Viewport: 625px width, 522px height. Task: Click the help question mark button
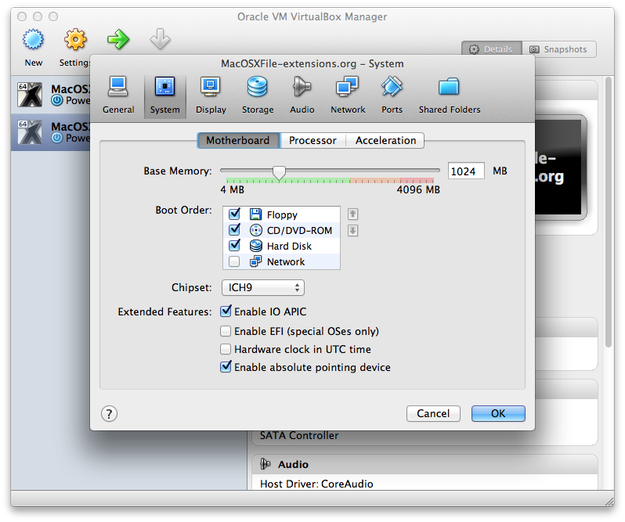[x=109, y=414]
